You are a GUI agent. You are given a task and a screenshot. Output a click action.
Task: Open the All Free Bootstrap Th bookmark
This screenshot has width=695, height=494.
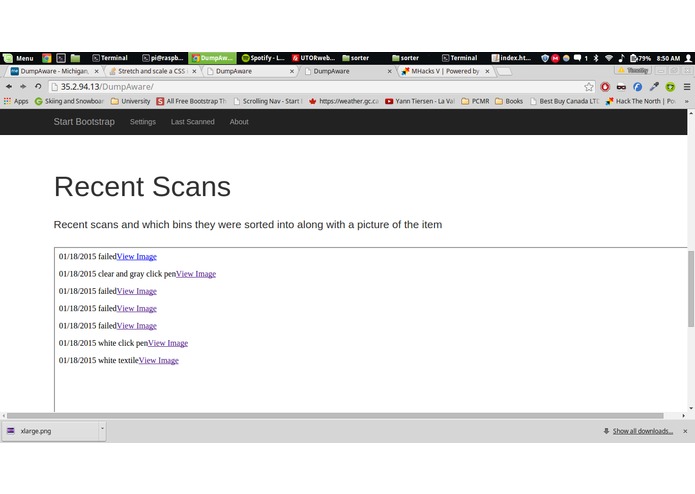[191, 101]
